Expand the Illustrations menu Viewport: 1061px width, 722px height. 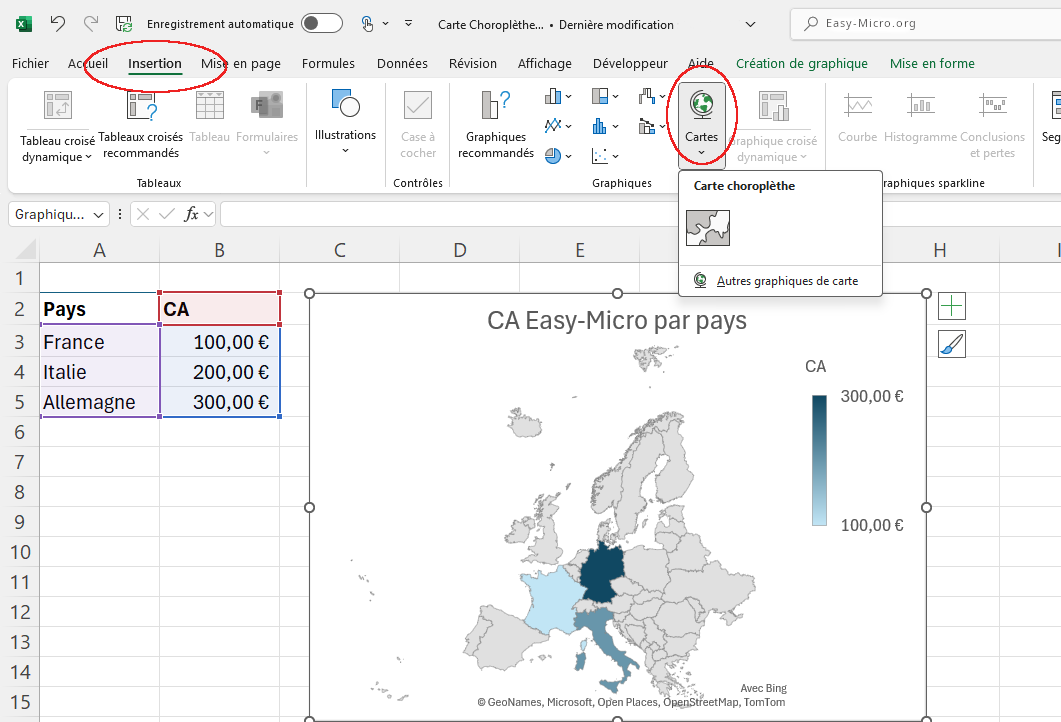[345, 122]
